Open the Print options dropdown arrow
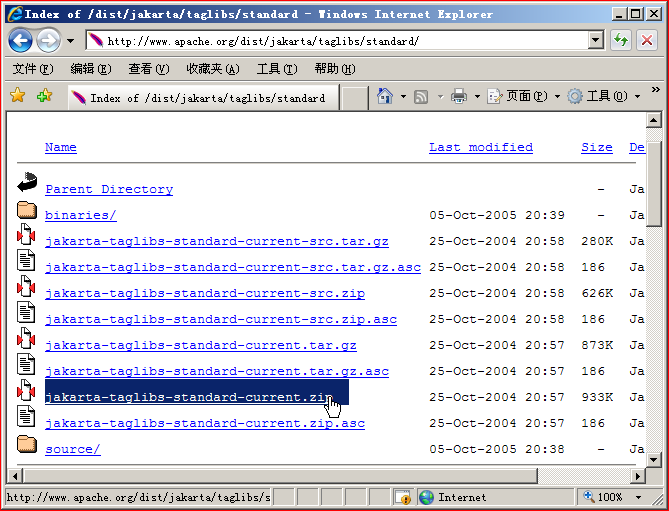The height and width of the screenshot is (511, 669). tap(477, 97)
